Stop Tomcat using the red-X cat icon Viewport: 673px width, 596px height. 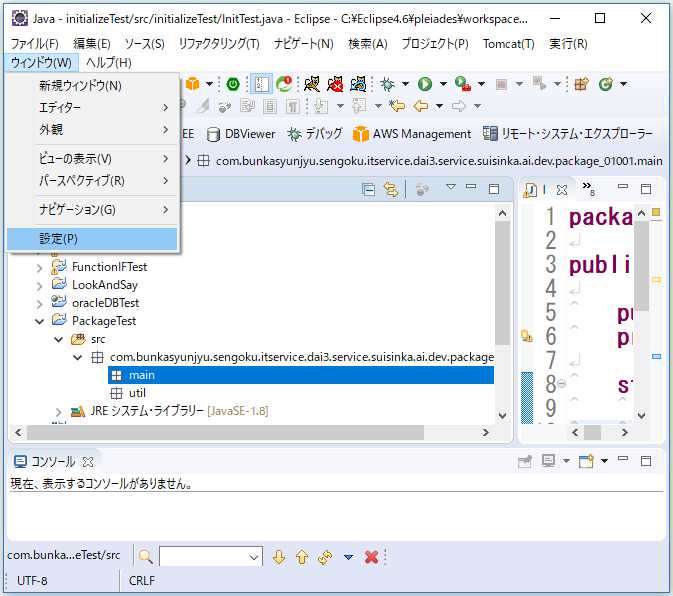335,84
